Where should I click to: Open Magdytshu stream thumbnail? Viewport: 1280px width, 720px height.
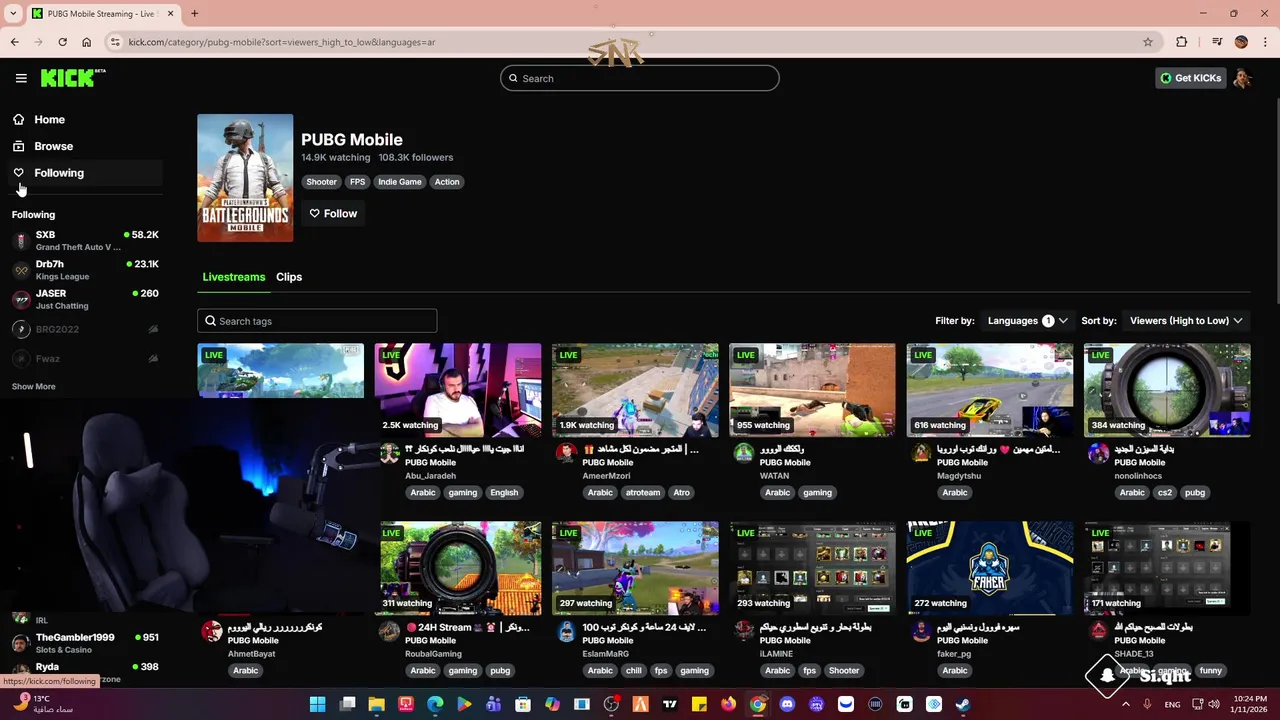pyautogui.click(x=990, y=390)
